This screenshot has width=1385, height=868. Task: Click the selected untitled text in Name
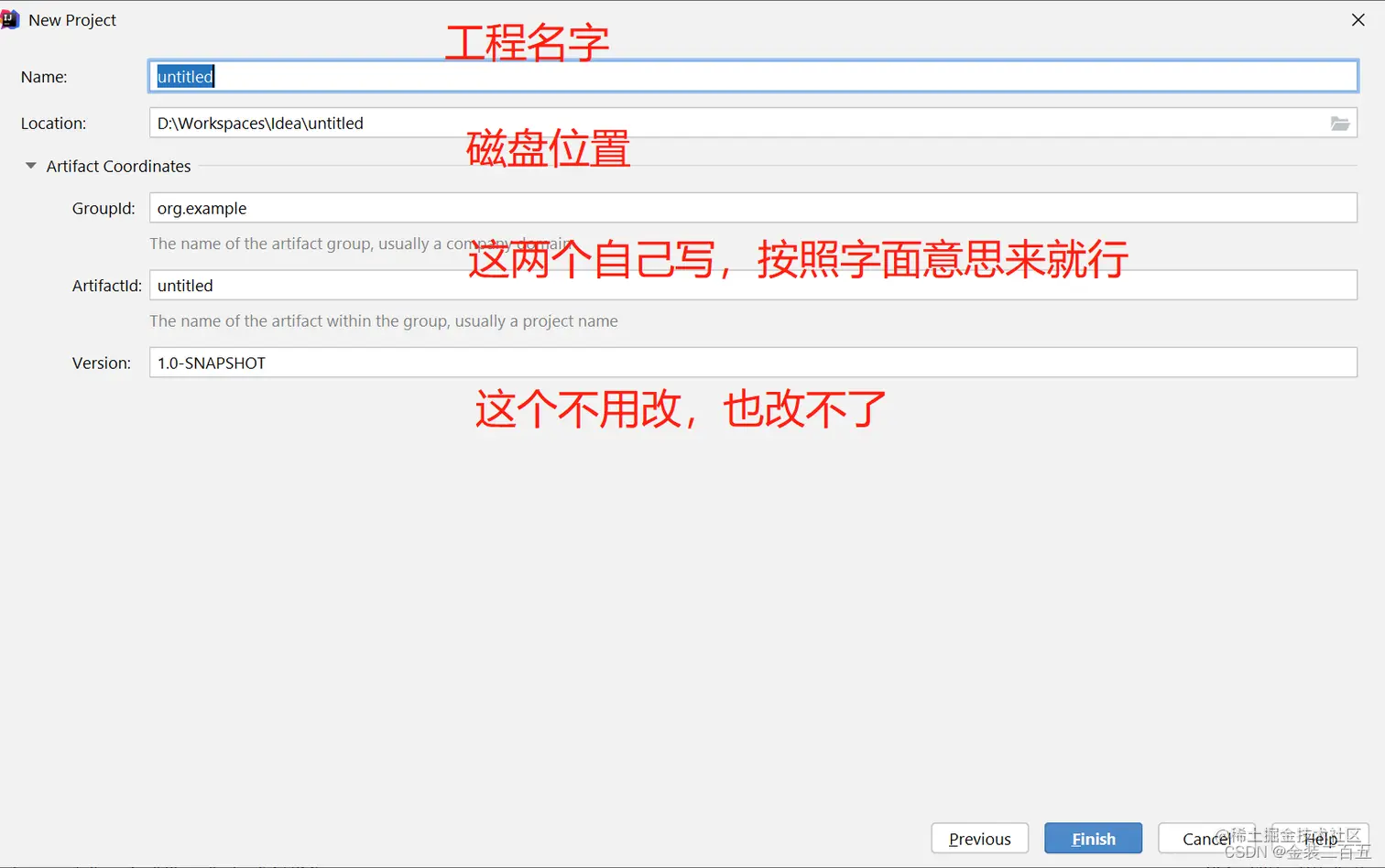tap(183, 76)
